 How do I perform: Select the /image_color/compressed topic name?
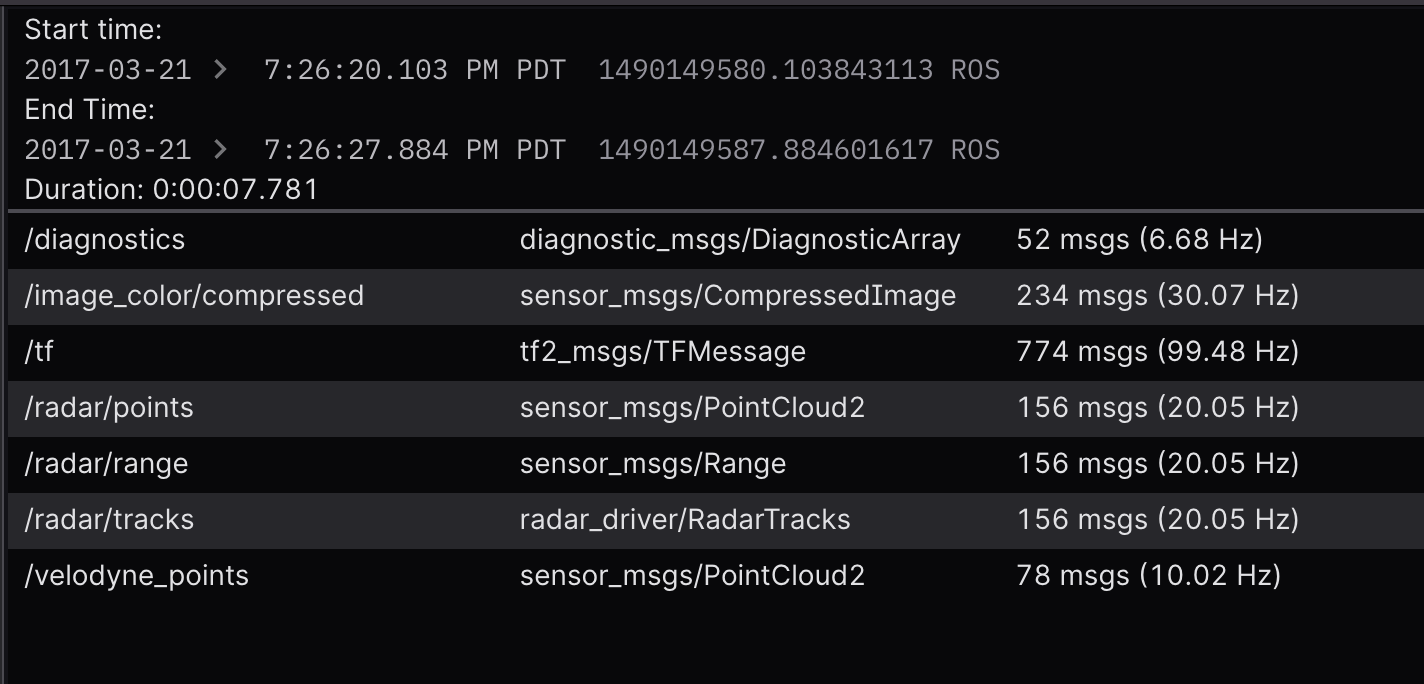click(194, 296)
